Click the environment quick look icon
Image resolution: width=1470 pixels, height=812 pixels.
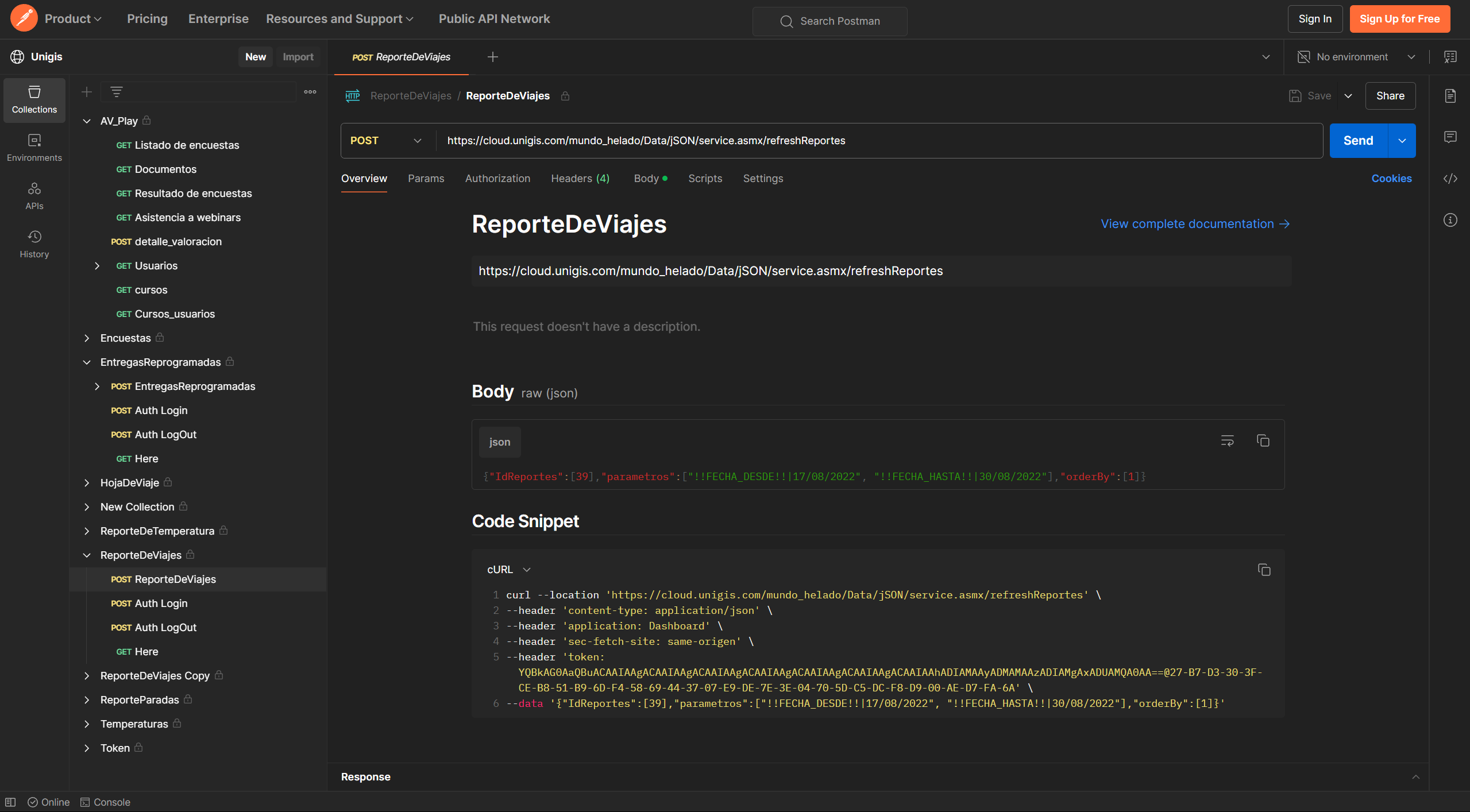pyautogui.click(x=1450, y=57)
